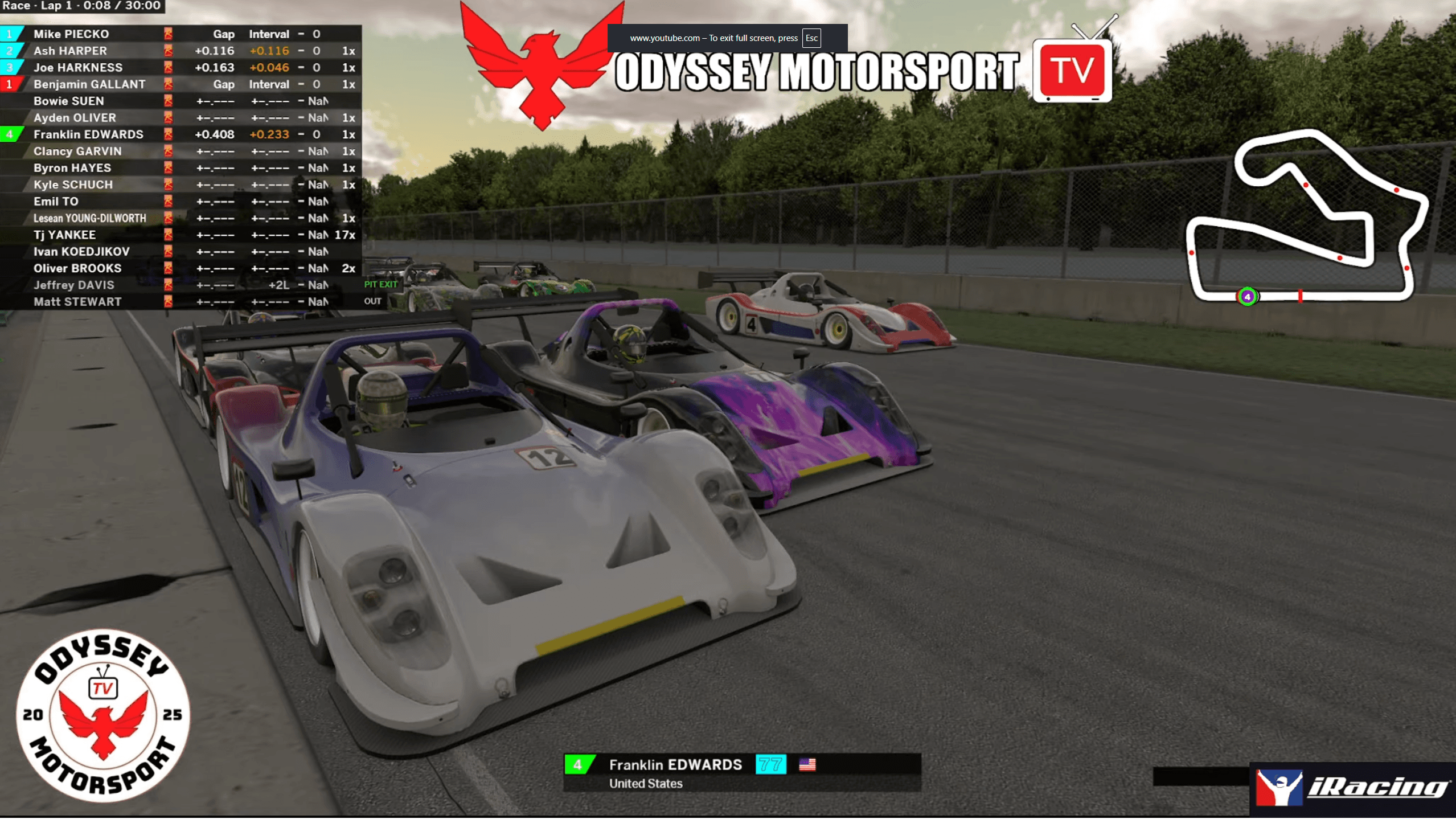Click the car brand icon next to Kyle SCHUCH
This screenshot has width=1456, height=819.
pos(168,185)
